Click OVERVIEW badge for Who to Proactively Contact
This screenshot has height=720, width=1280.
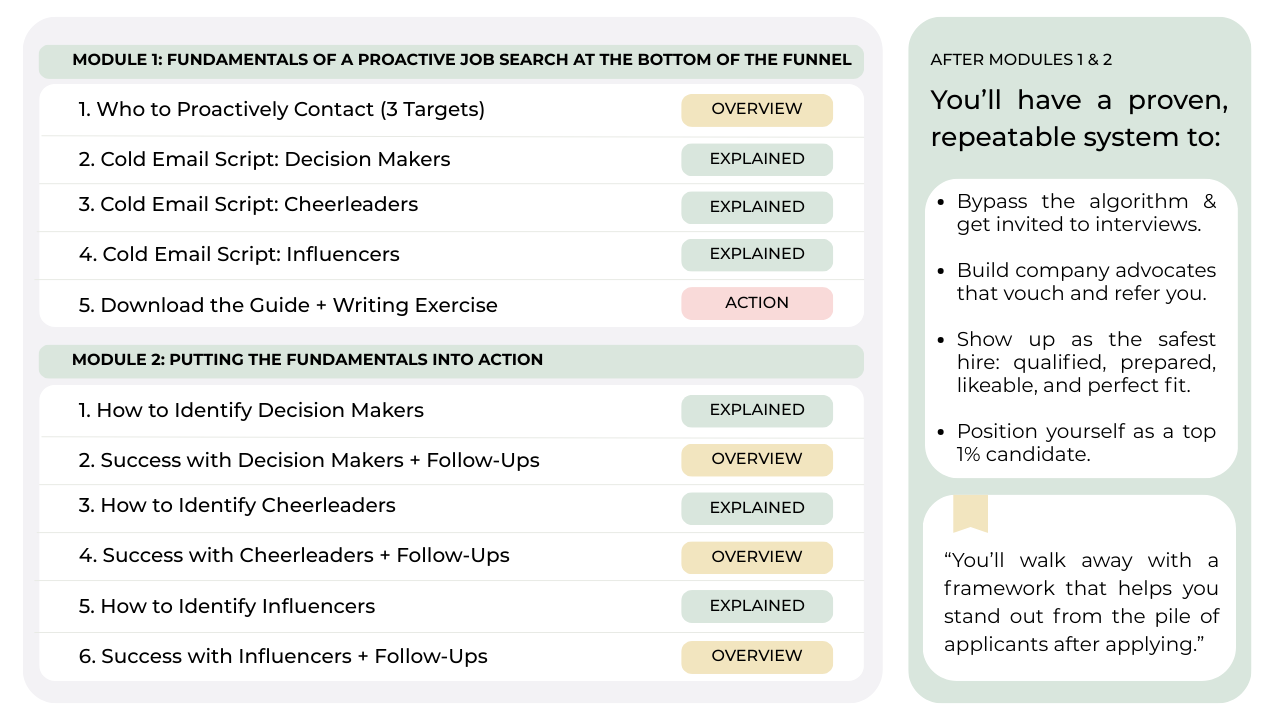coord(757,110)
